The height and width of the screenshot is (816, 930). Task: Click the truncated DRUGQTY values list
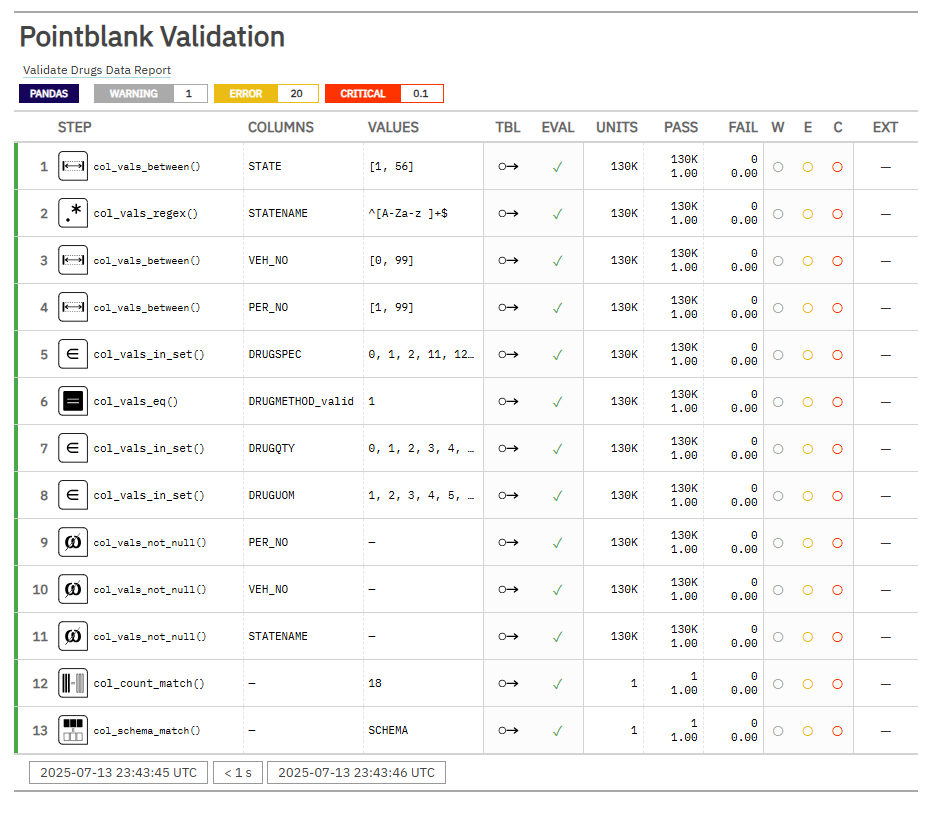click(x=421, y=449)
